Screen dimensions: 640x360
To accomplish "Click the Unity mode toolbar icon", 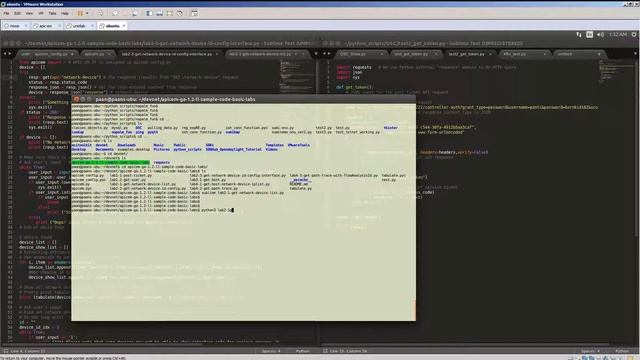I will [x=180, y=13].
